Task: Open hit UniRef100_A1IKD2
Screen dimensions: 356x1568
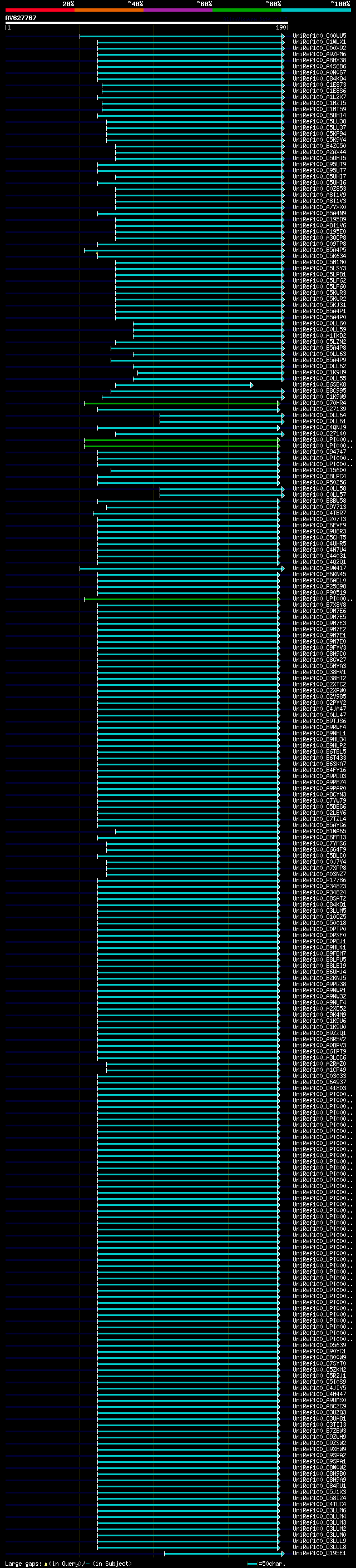Action: 319,335
